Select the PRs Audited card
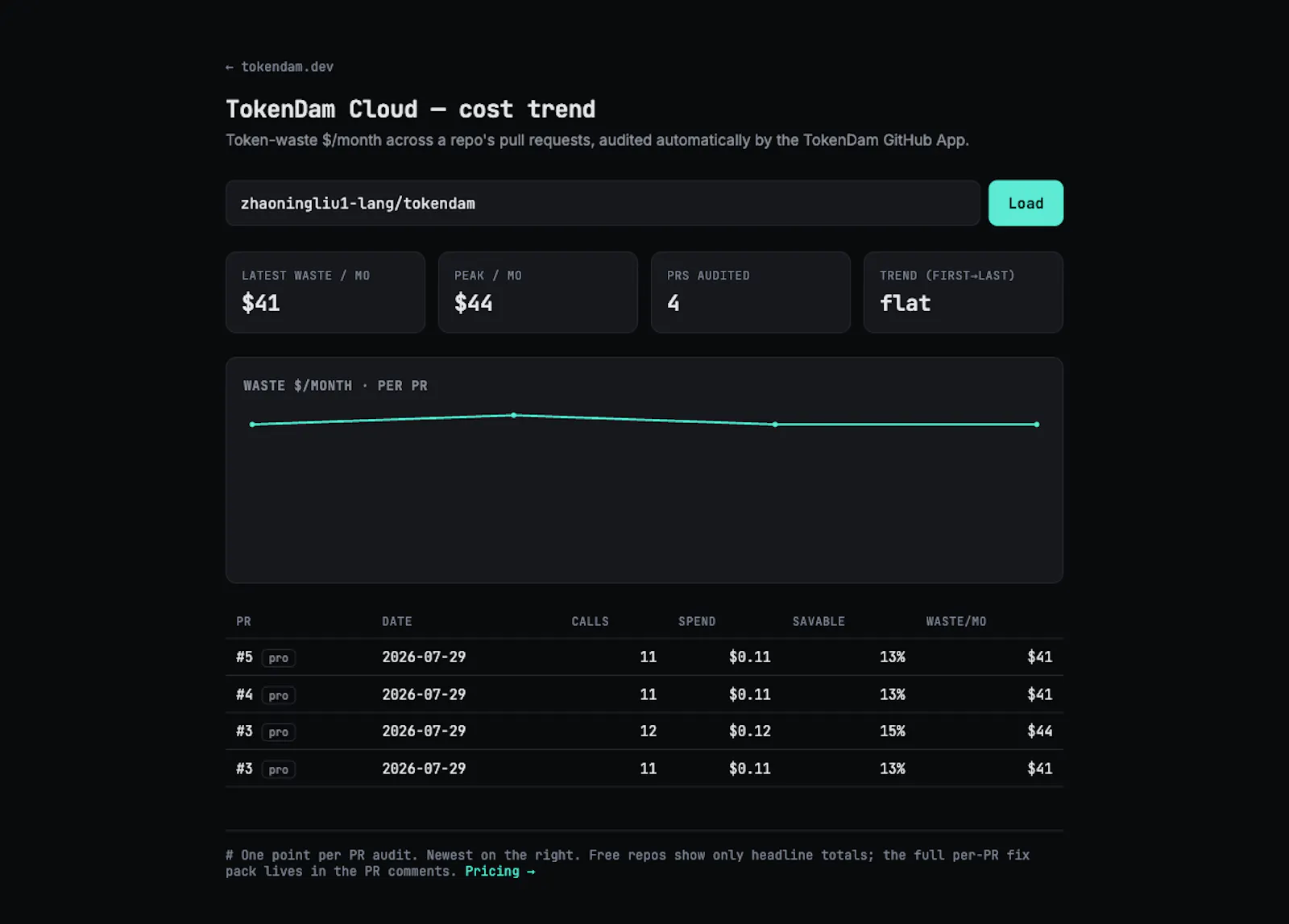Image resolution: width=1289 pixels, height=924 pixels. point(751,292)
